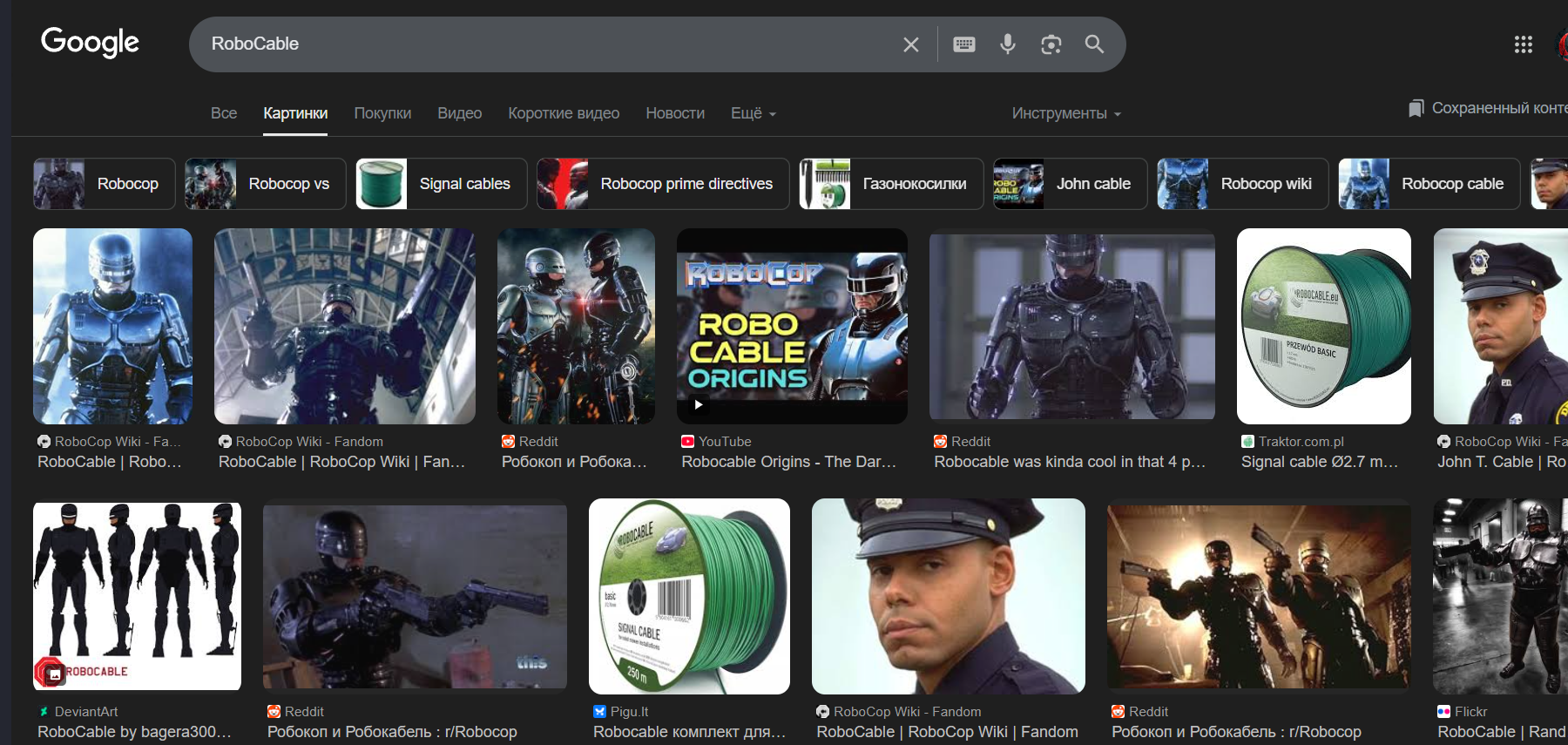Open the saved content bookmark icon
The width and height of the screenshot is (1568, 745).
tap(1416, 108)
